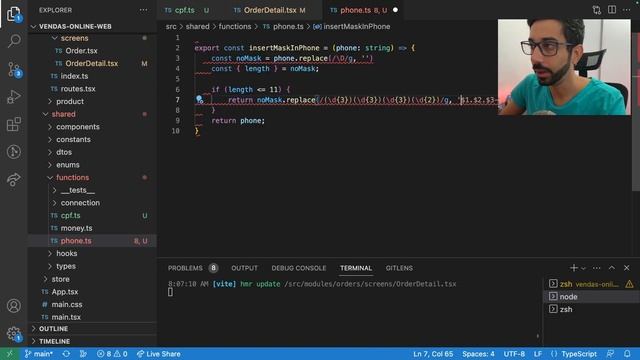Open App.tsx in the explorer
The height and width of the screenshot is (360, 640).
click(65, 291)
